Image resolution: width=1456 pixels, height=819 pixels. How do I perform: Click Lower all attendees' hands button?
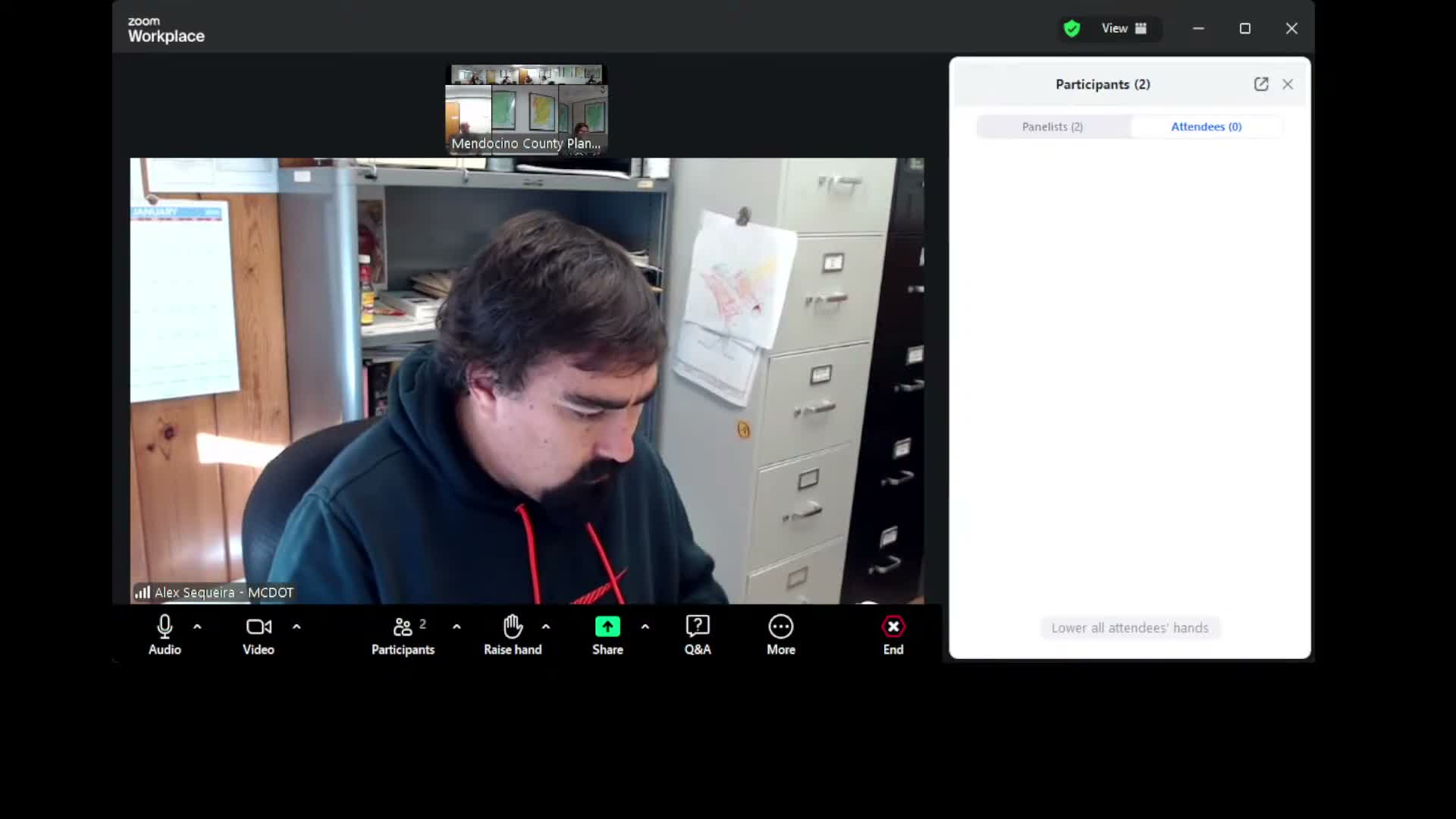coord(1129,628)
